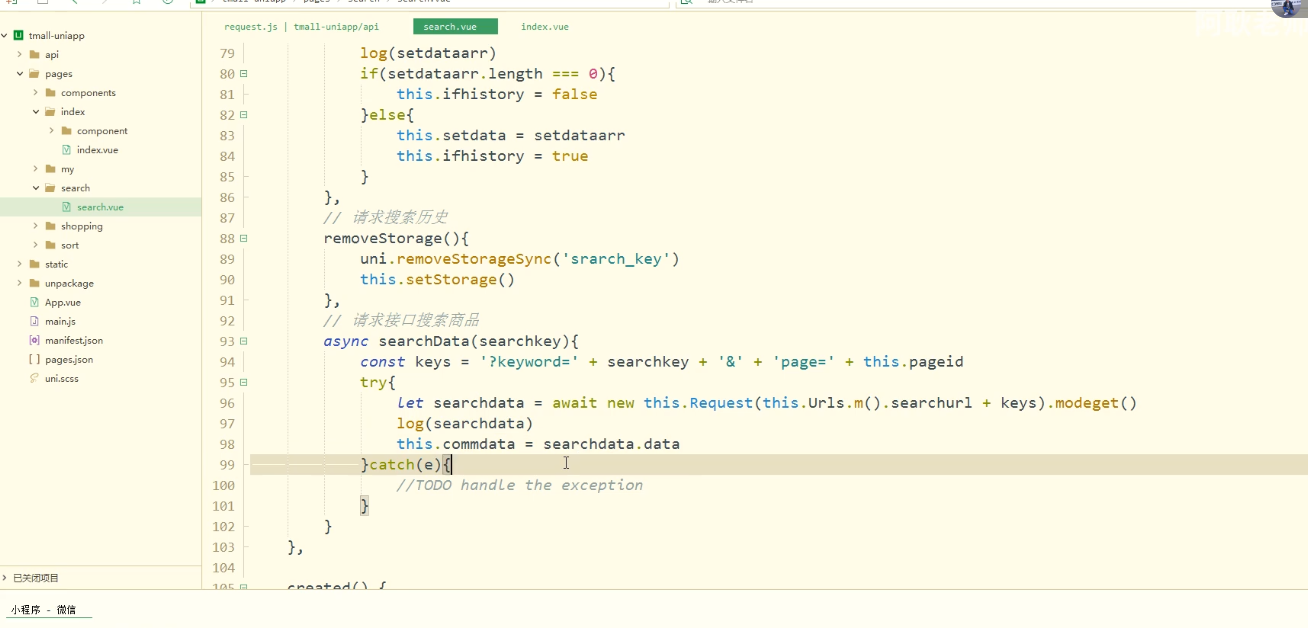Viewport: 1308px width, 628px height.
Task: Open the 小程序 - 微信 console tab
Action: point(44,609)
